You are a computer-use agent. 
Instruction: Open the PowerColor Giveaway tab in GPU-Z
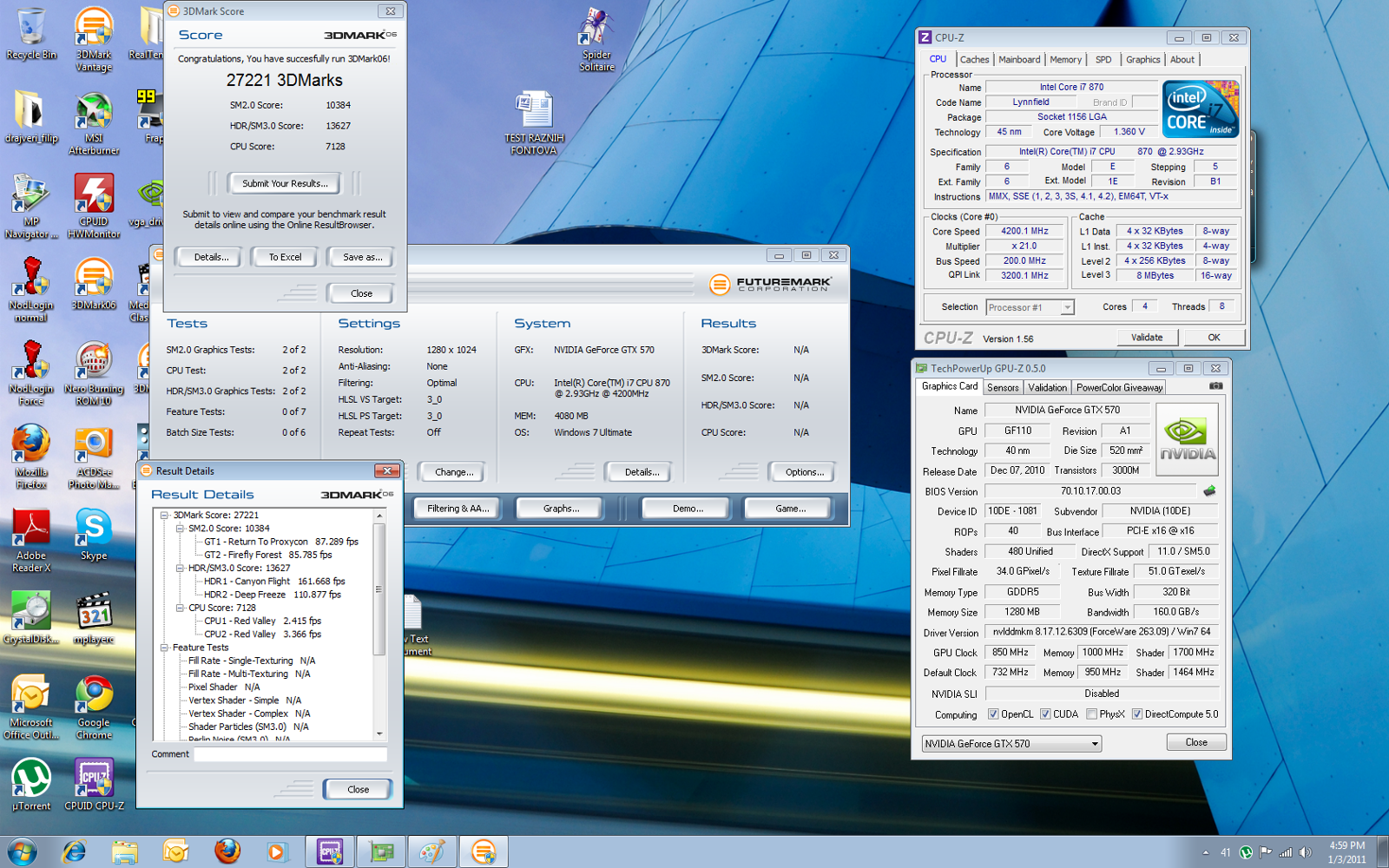1119,388
